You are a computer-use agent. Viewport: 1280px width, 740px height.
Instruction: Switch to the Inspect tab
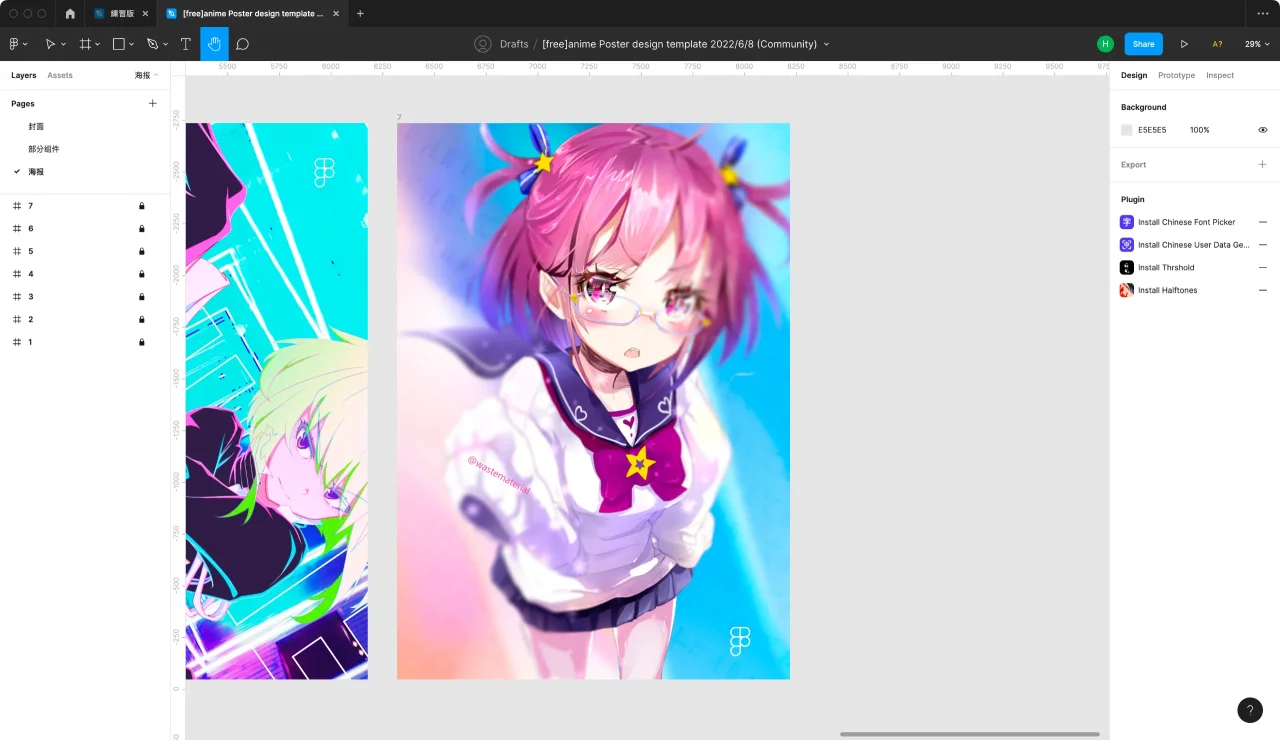click(x=1220, y=75)
